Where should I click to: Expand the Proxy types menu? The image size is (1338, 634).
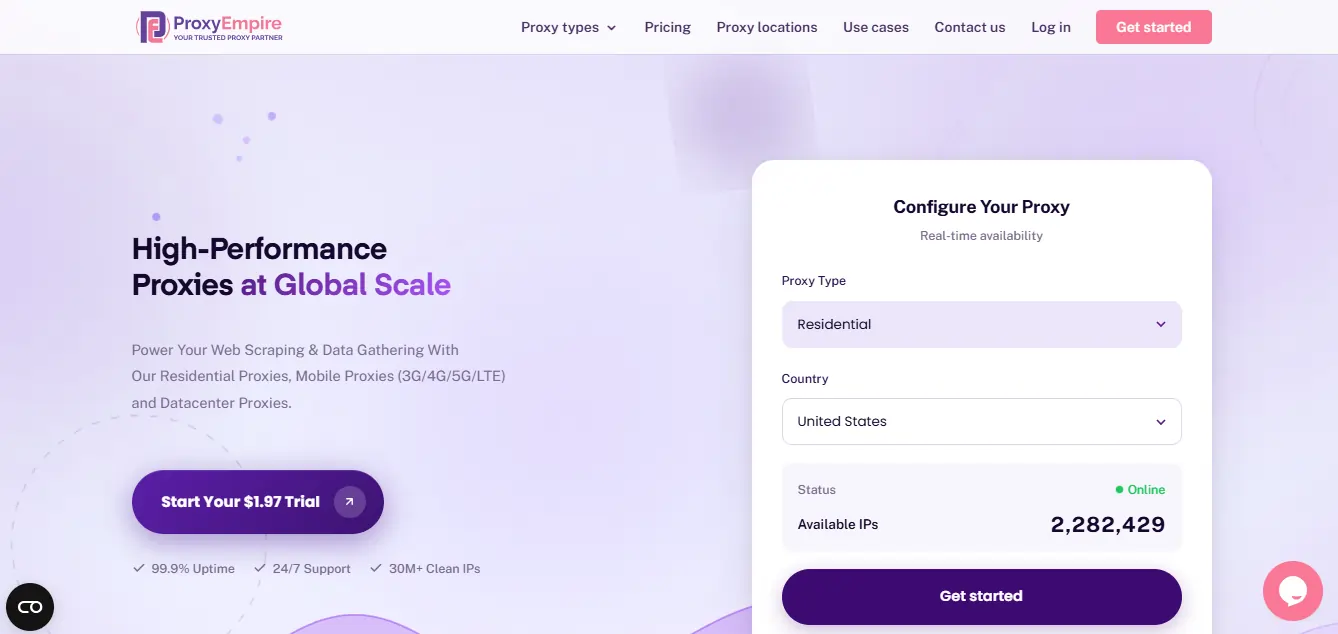click(x=568, y=27)
